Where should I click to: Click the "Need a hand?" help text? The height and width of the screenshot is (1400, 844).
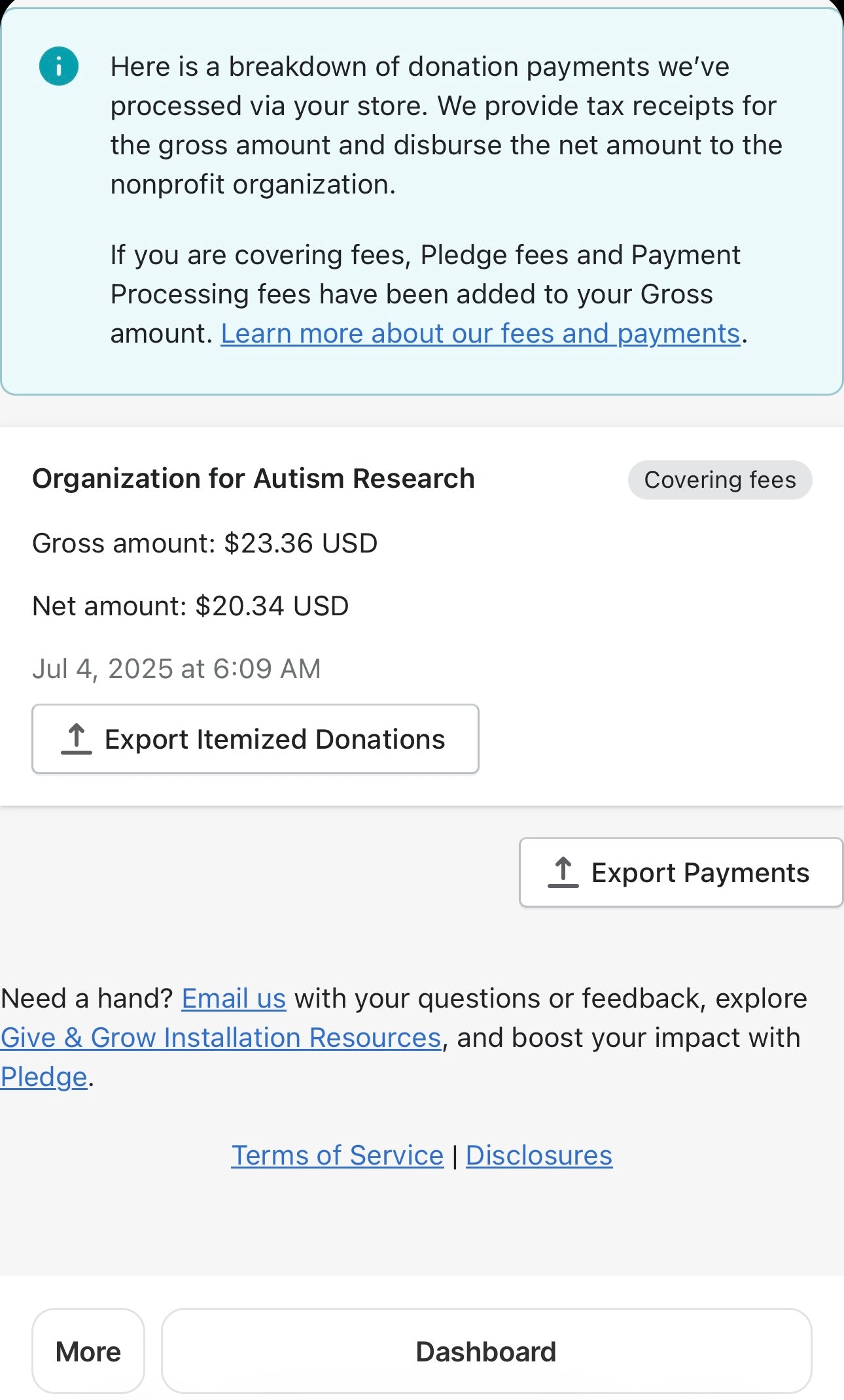(86, 999)
